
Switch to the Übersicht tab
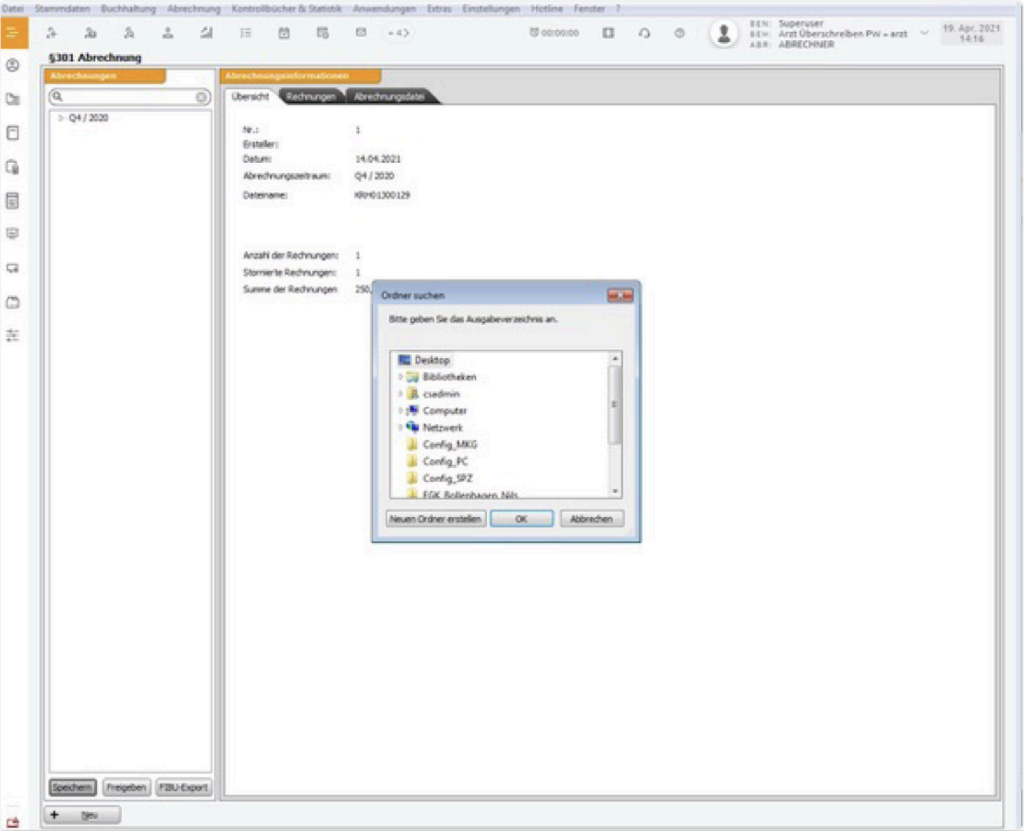point(250,97)
